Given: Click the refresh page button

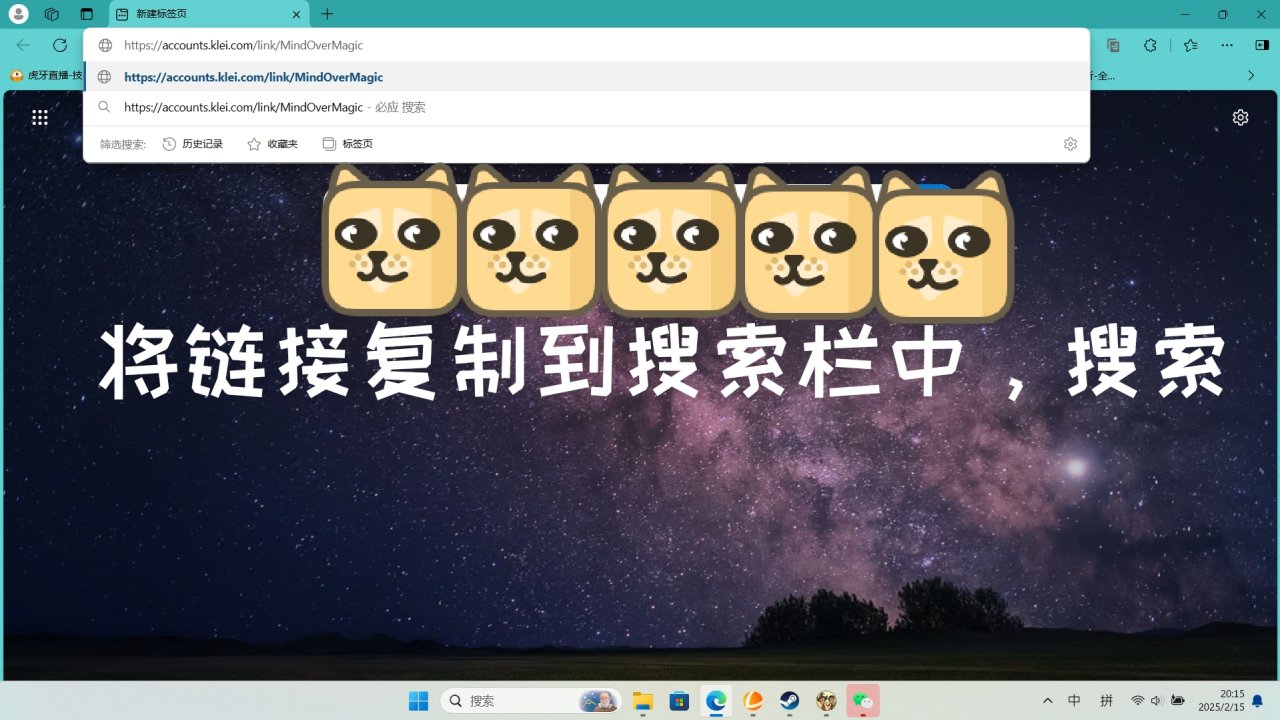Looking at the screenshot, I should click(x=60, y=45).
